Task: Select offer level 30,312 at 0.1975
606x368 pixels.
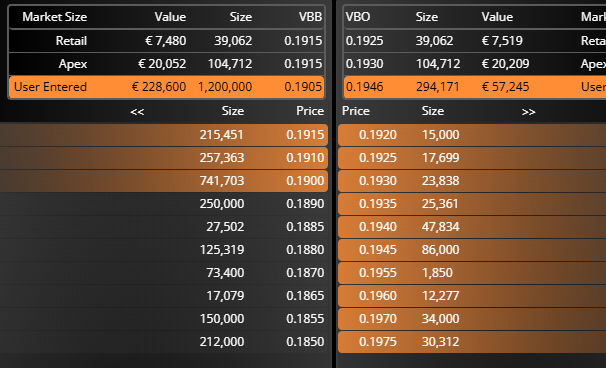Action: [472, 342]
